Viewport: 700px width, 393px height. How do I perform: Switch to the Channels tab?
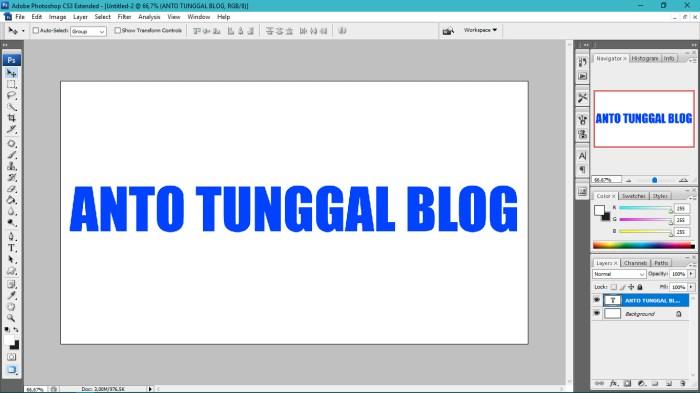(x=635, y=263)
